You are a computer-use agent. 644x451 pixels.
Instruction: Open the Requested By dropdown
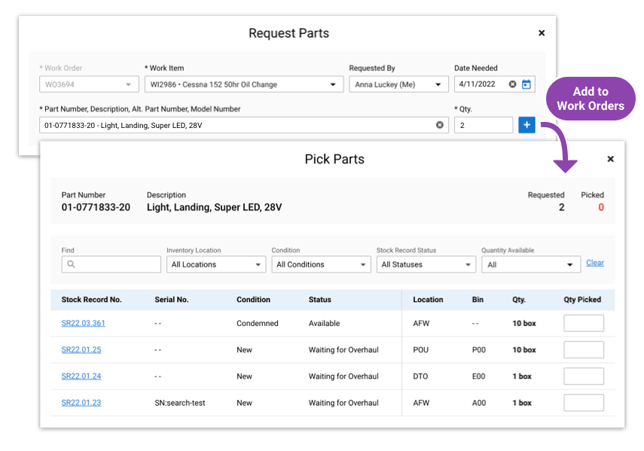point(398,84)
